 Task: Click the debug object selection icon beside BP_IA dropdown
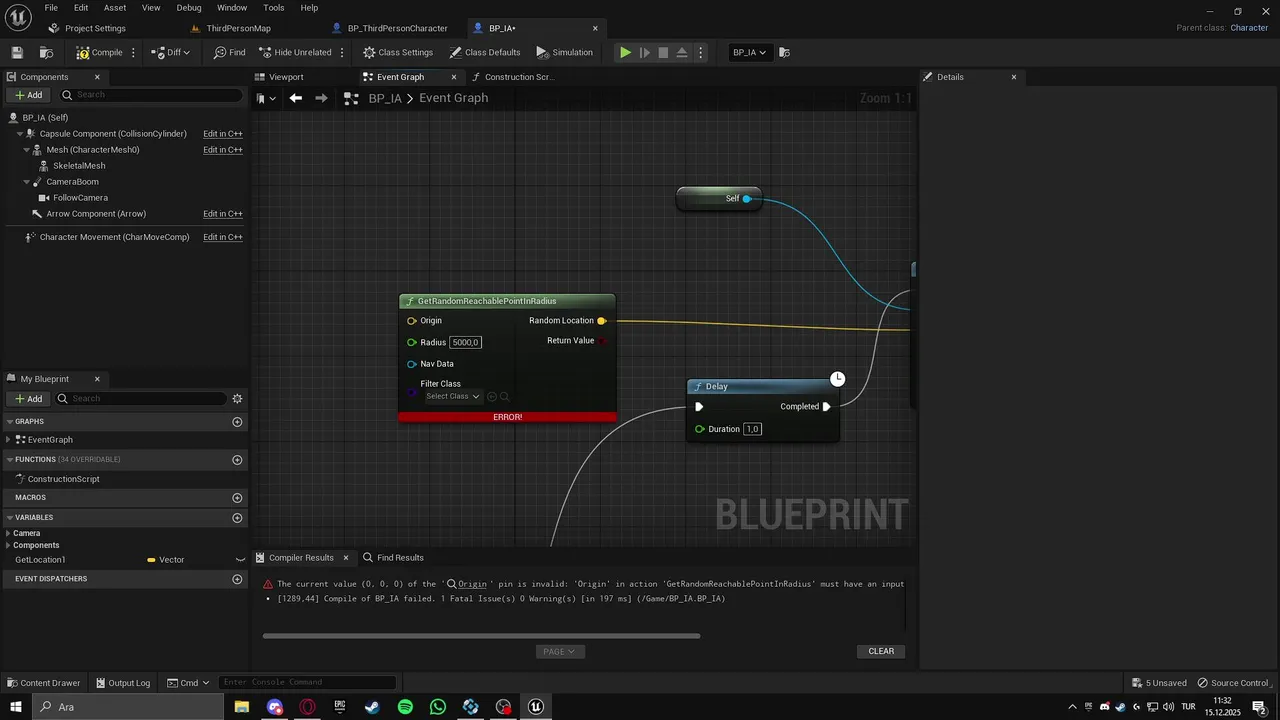[784, 52]
